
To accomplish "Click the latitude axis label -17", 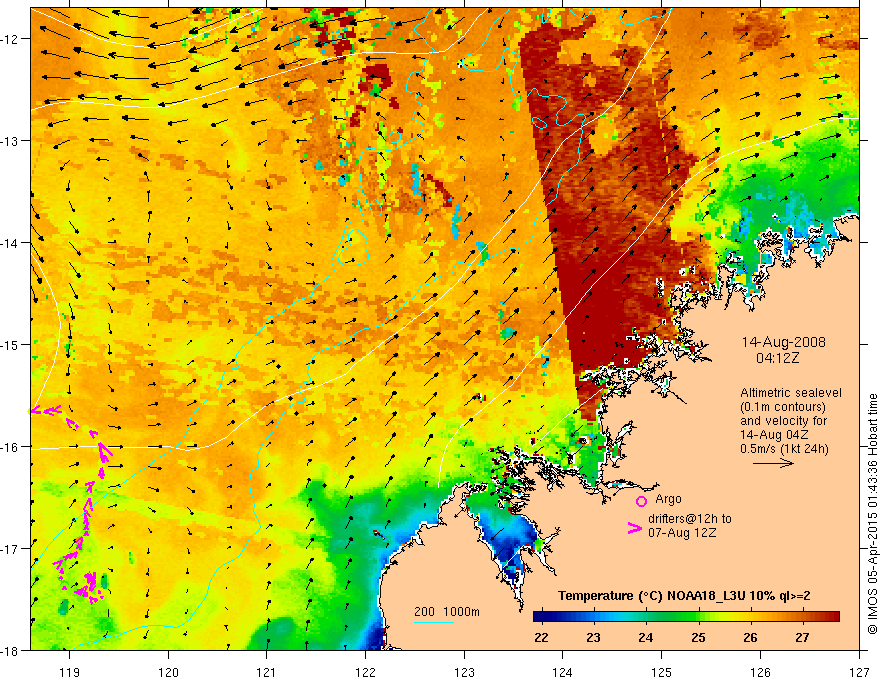I will coord(10,548).
